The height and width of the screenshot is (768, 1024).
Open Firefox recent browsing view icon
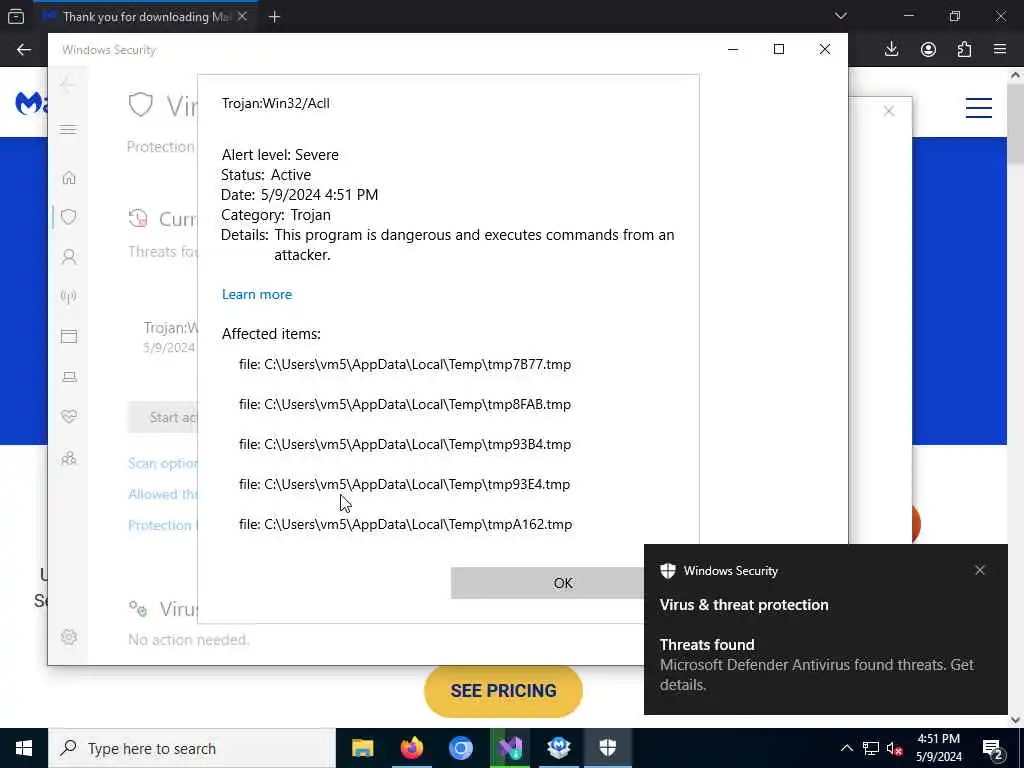pos(16,16)
